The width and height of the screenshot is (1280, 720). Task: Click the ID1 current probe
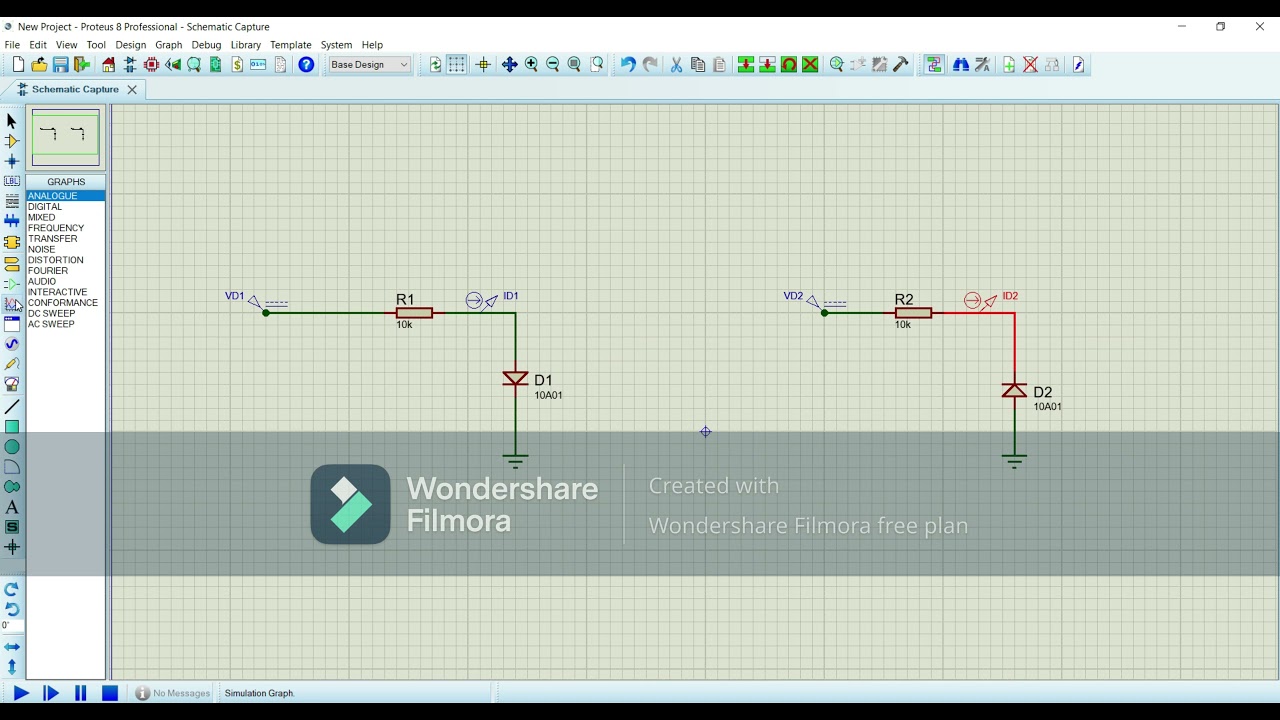(482, 300)
